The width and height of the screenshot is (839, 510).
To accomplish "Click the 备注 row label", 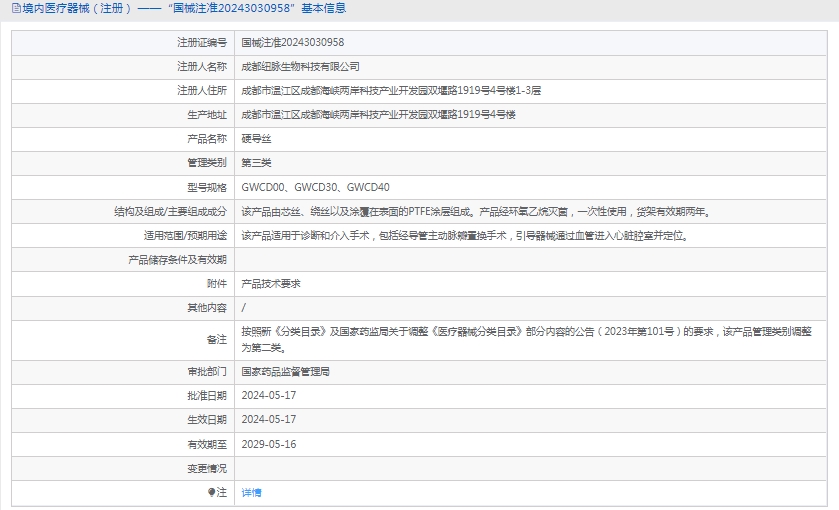I will click(216, 339).
